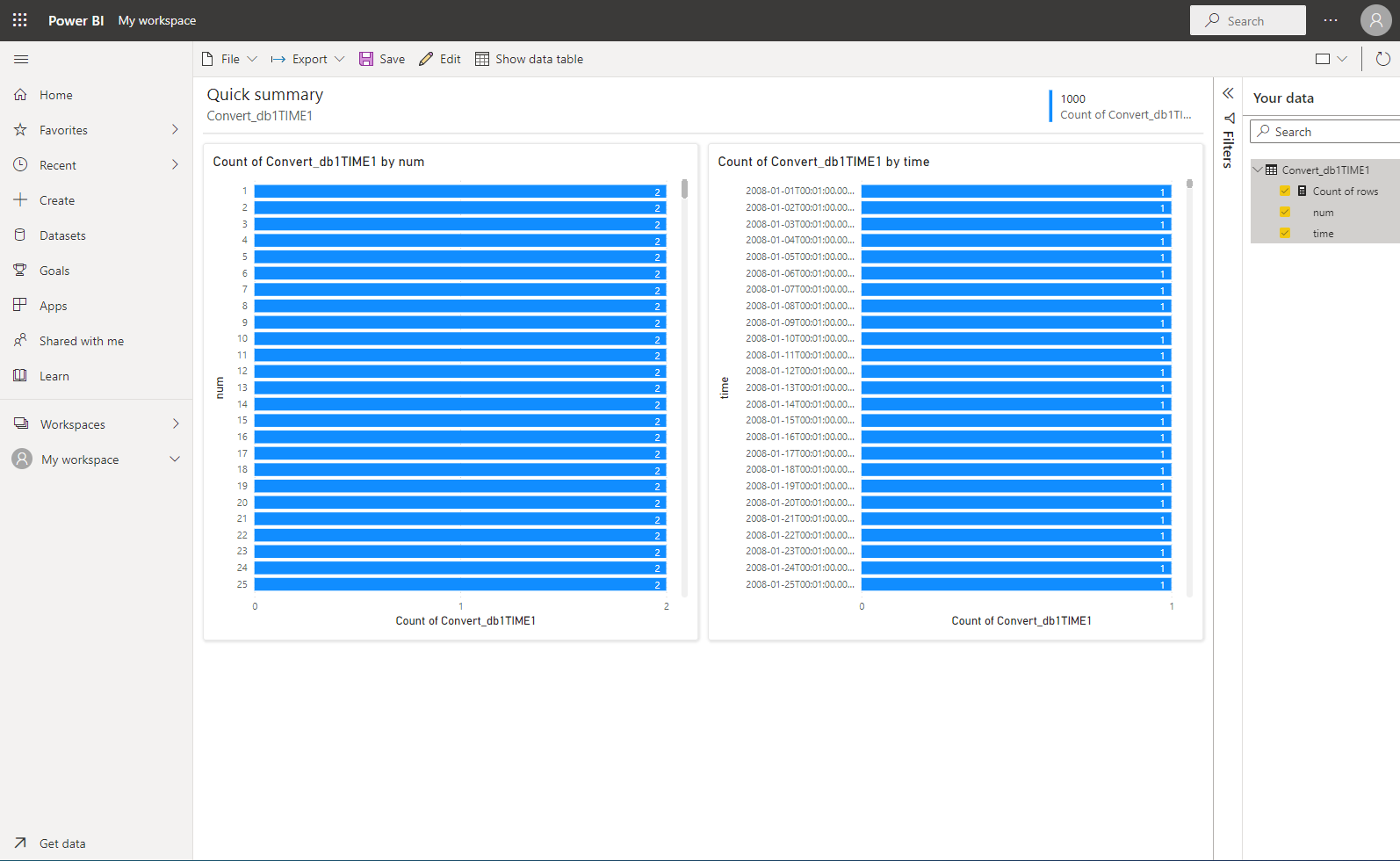Click Get data in sidebar

tap(61, 843)
